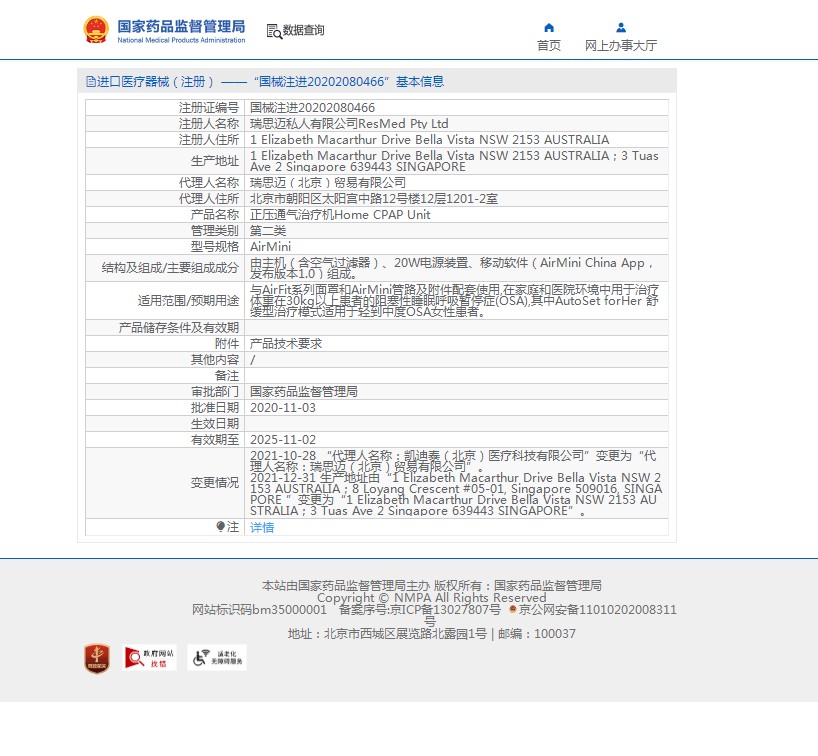Click the 注册证编号 row label
This screenshot has width=818, height=756.
point(209,107)
